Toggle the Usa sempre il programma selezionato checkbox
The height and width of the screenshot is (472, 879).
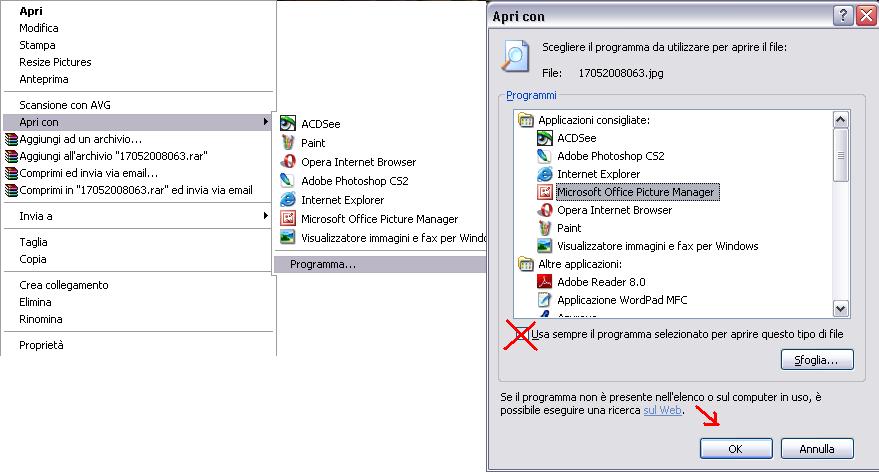(x=521, y=334)
